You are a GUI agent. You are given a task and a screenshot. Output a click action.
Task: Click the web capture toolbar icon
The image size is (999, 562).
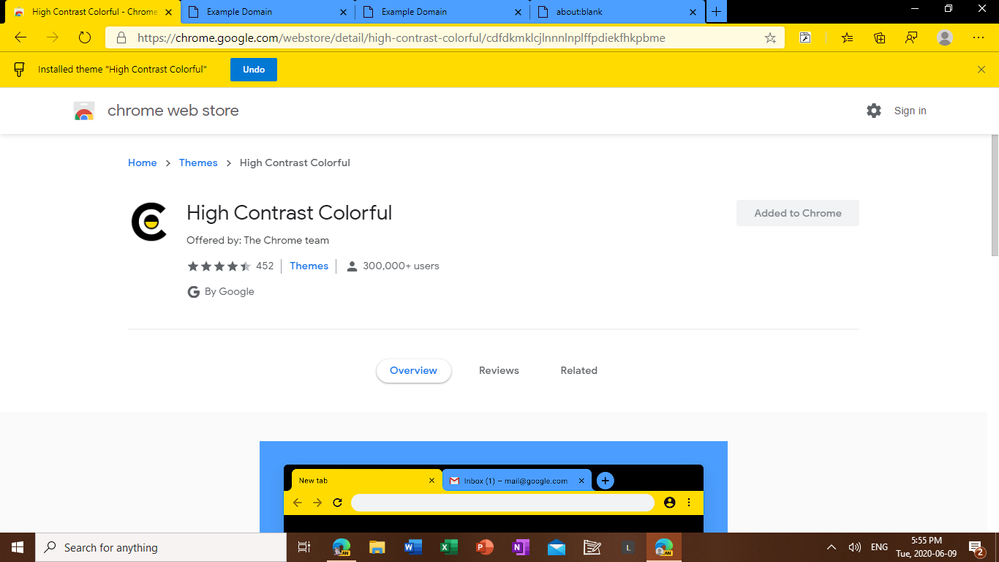tap(805, 38)
